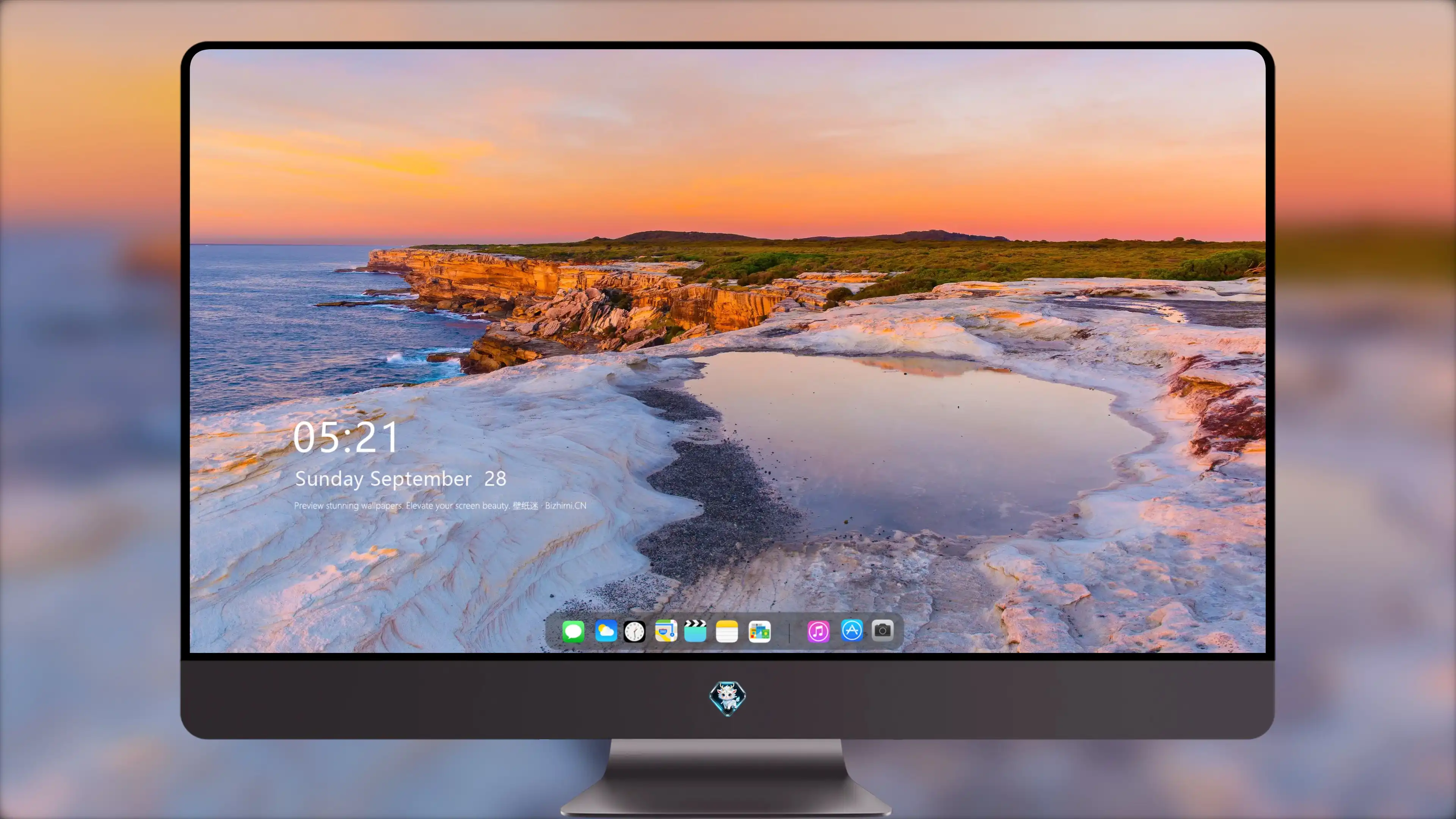The height and width of the screenshot is (819, 1456).
Task: Click the 'Sunday September 28' date text
Action: point(401,479)
